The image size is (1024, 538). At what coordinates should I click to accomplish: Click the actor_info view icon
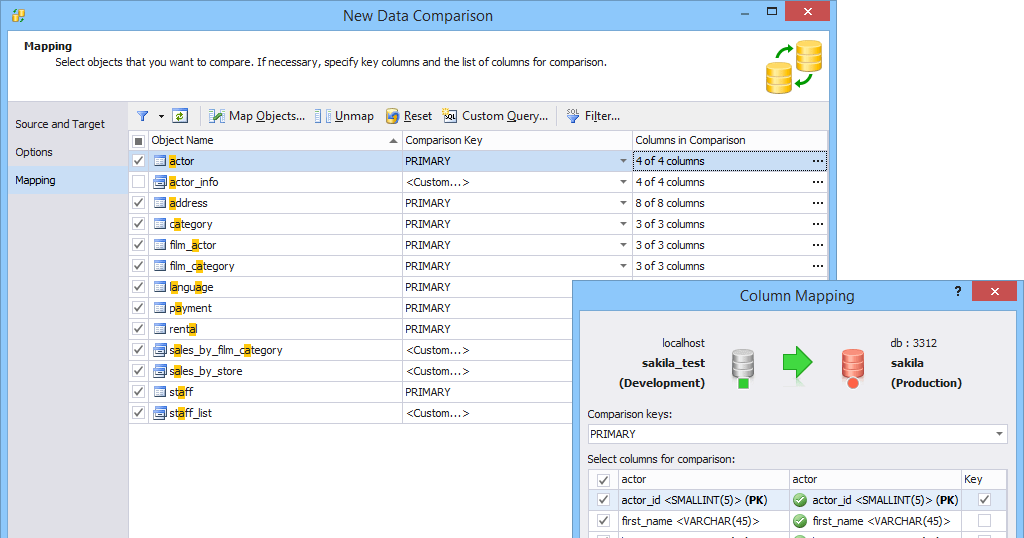coord(160,182)
